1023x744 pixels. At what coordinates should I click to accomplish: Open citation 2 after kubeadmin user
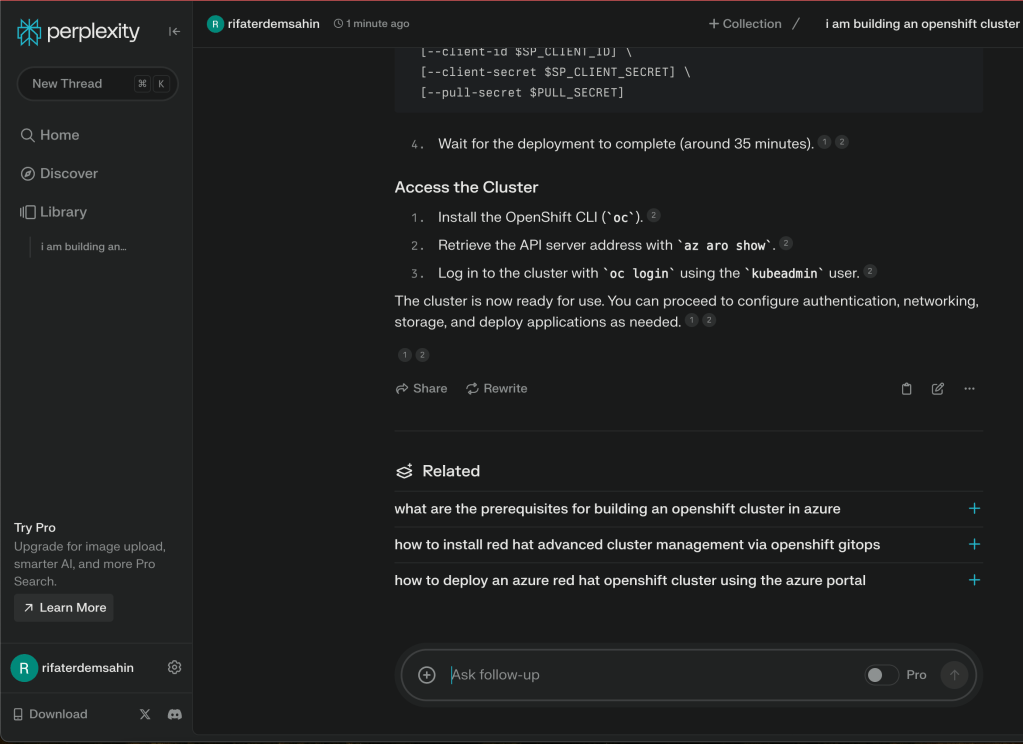coord(870,271)
